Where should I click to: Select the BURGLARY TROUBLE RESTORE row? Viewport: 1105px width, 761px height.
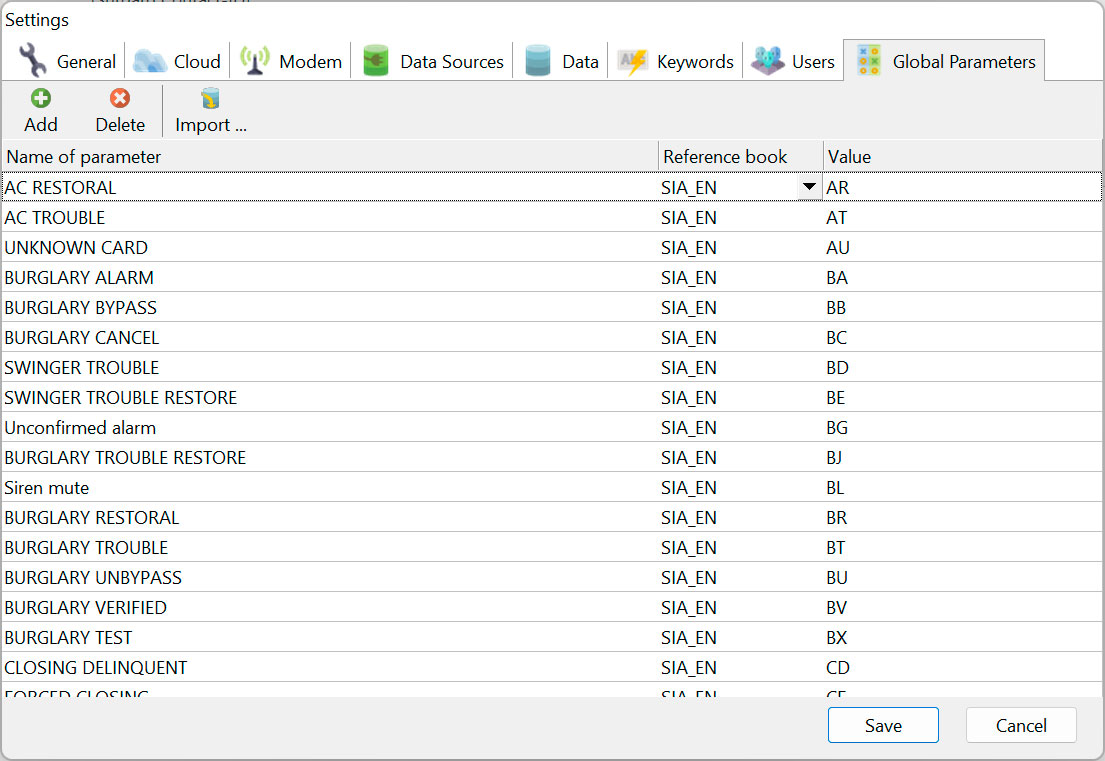[x=552, y=457]
